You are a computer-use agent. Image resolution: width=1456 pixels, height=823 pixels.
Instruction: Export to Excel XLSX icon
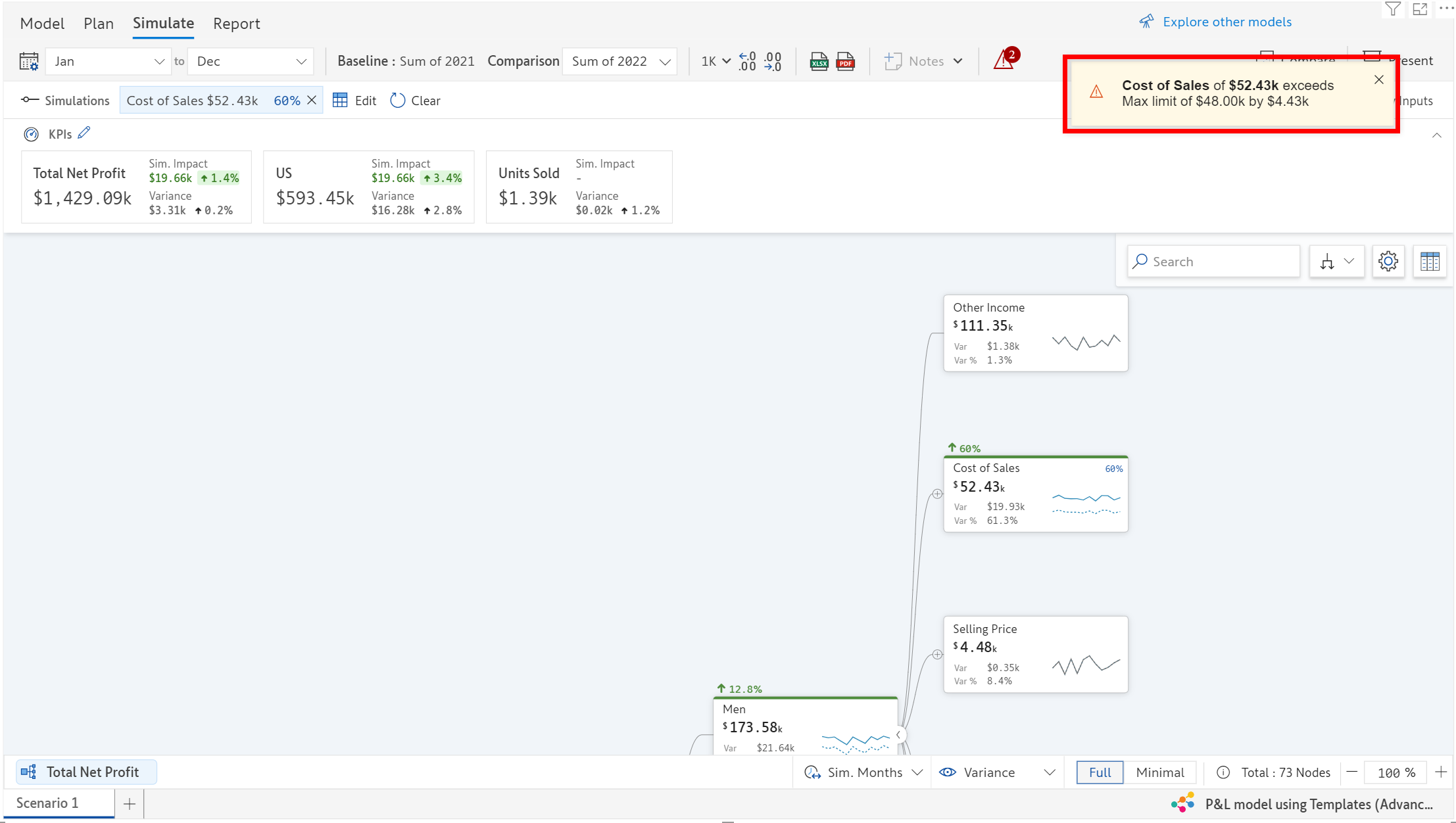[x=818, y=61]
